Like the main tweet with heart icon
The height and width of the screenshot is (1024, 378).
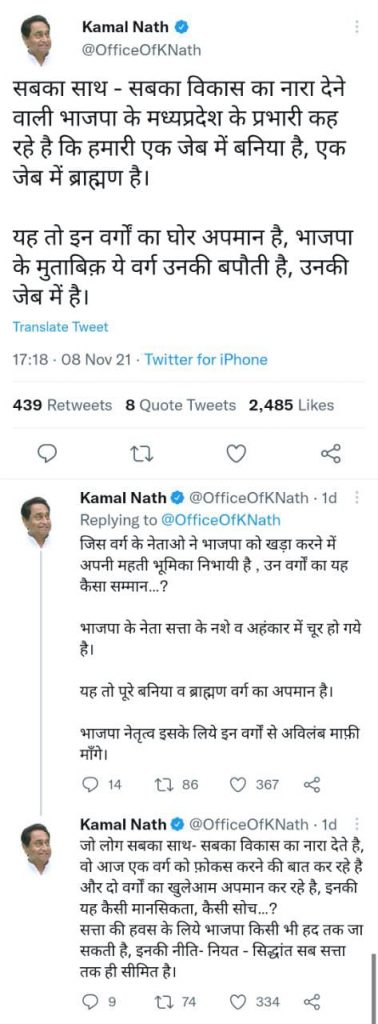click(236, 453)
